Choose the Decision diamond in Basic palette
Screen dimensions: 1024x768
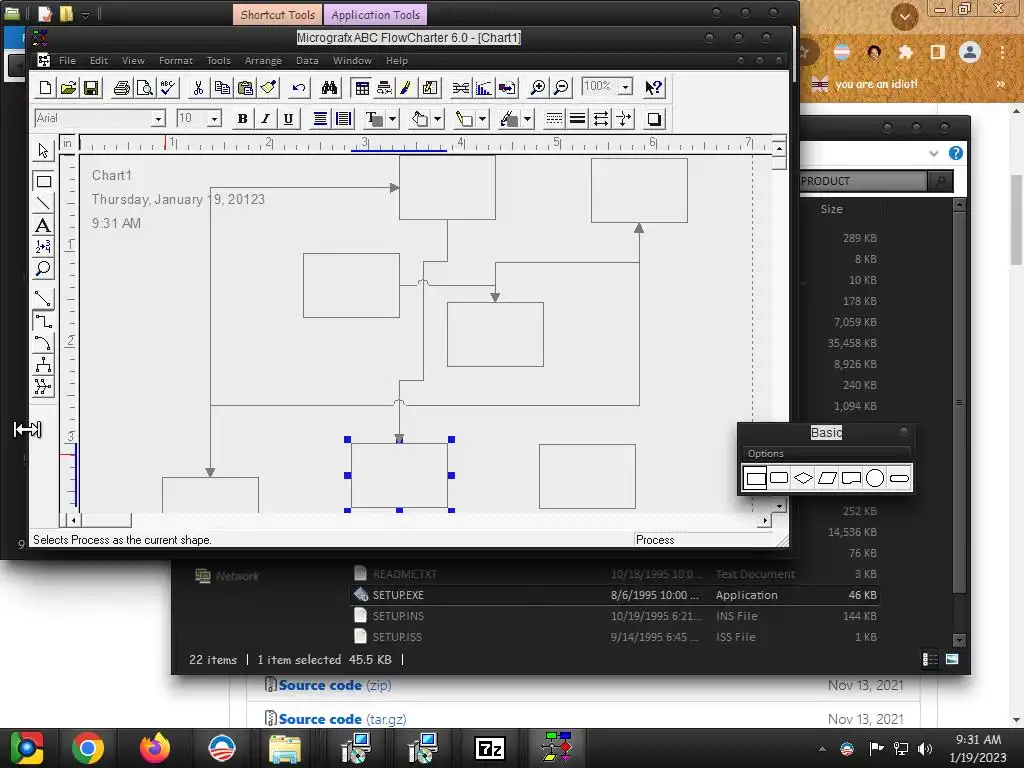coord(803,478)
